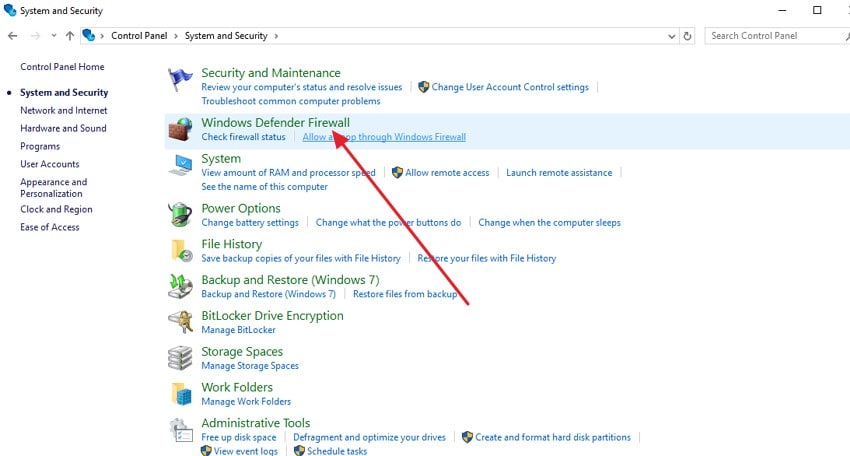
Task: Click the Backup and Restore drive icon
Action: click(180, 286)
